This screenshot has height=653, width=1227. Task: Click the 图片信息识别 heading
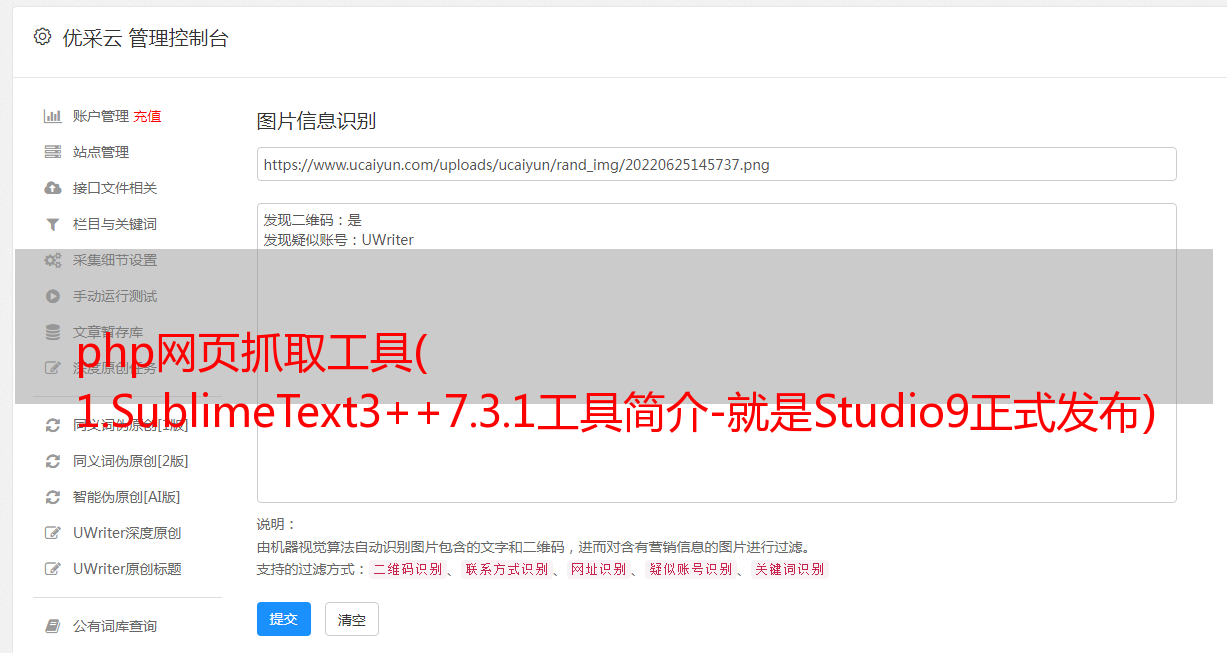316,122
